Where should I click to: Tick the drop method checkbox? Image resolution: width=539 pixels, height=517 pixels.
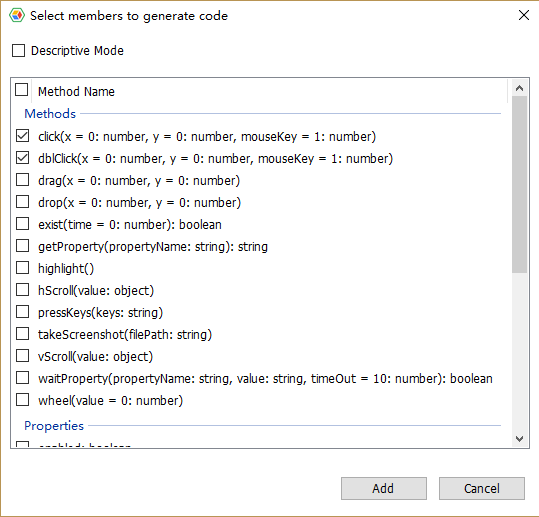coord(23,202)
